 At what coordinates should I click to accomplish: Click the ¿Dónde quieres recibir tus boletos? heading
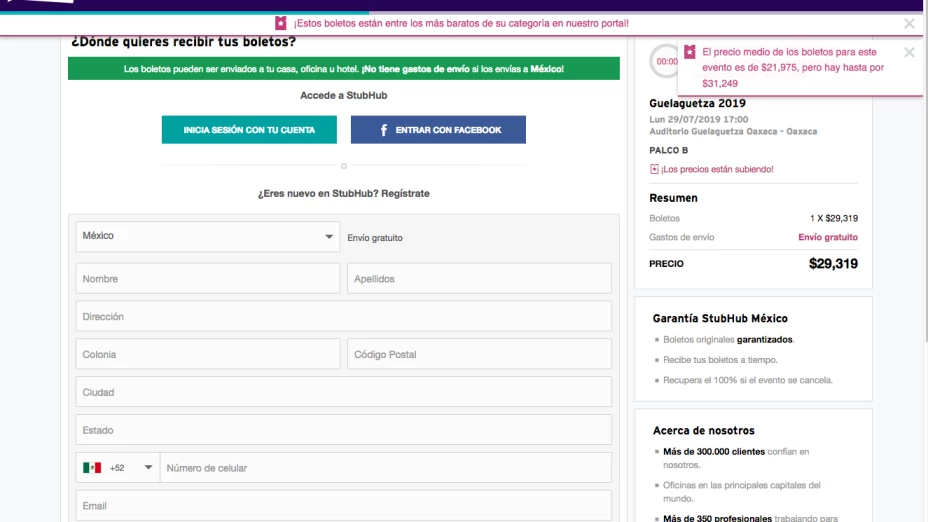coord(183,41)
